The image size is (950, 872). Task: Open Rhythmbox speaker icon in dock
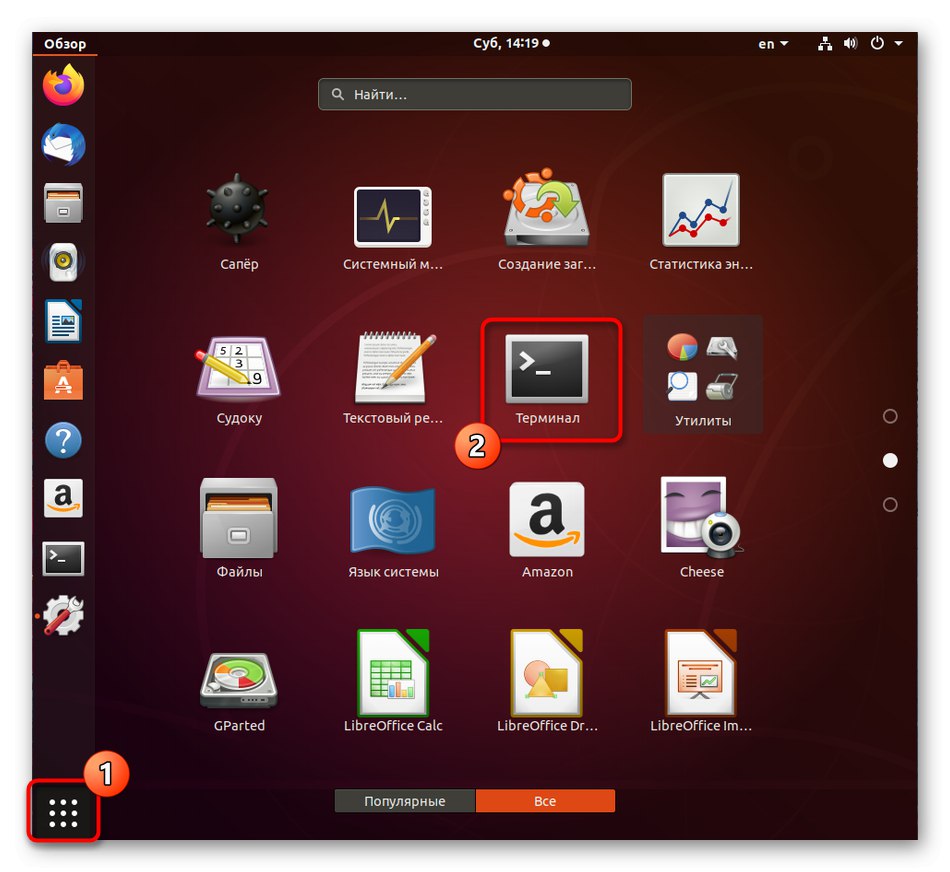point(63,262)
